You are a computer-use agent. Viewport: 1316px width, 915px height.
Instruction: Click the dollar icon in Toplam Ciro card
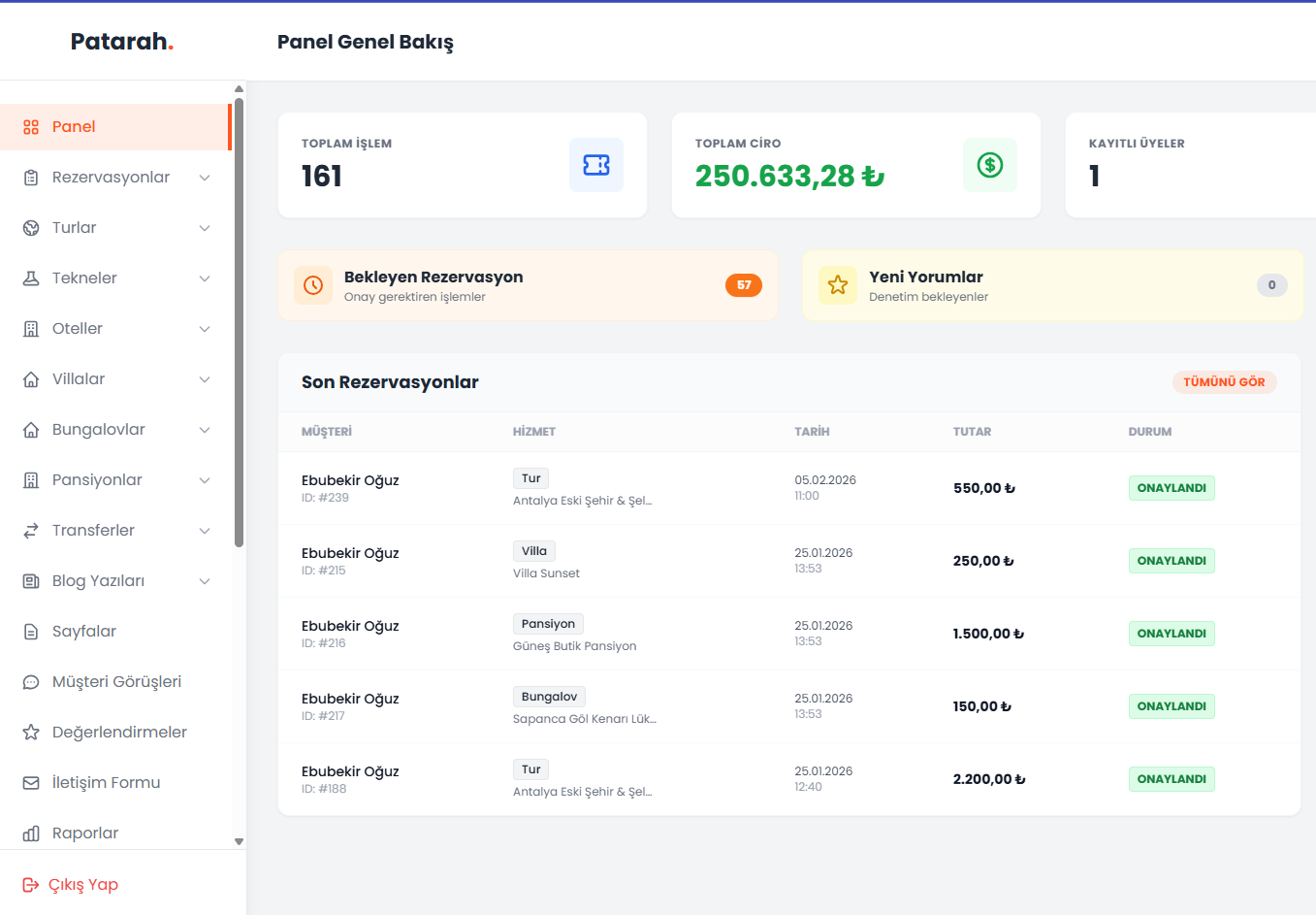(989, 165)
